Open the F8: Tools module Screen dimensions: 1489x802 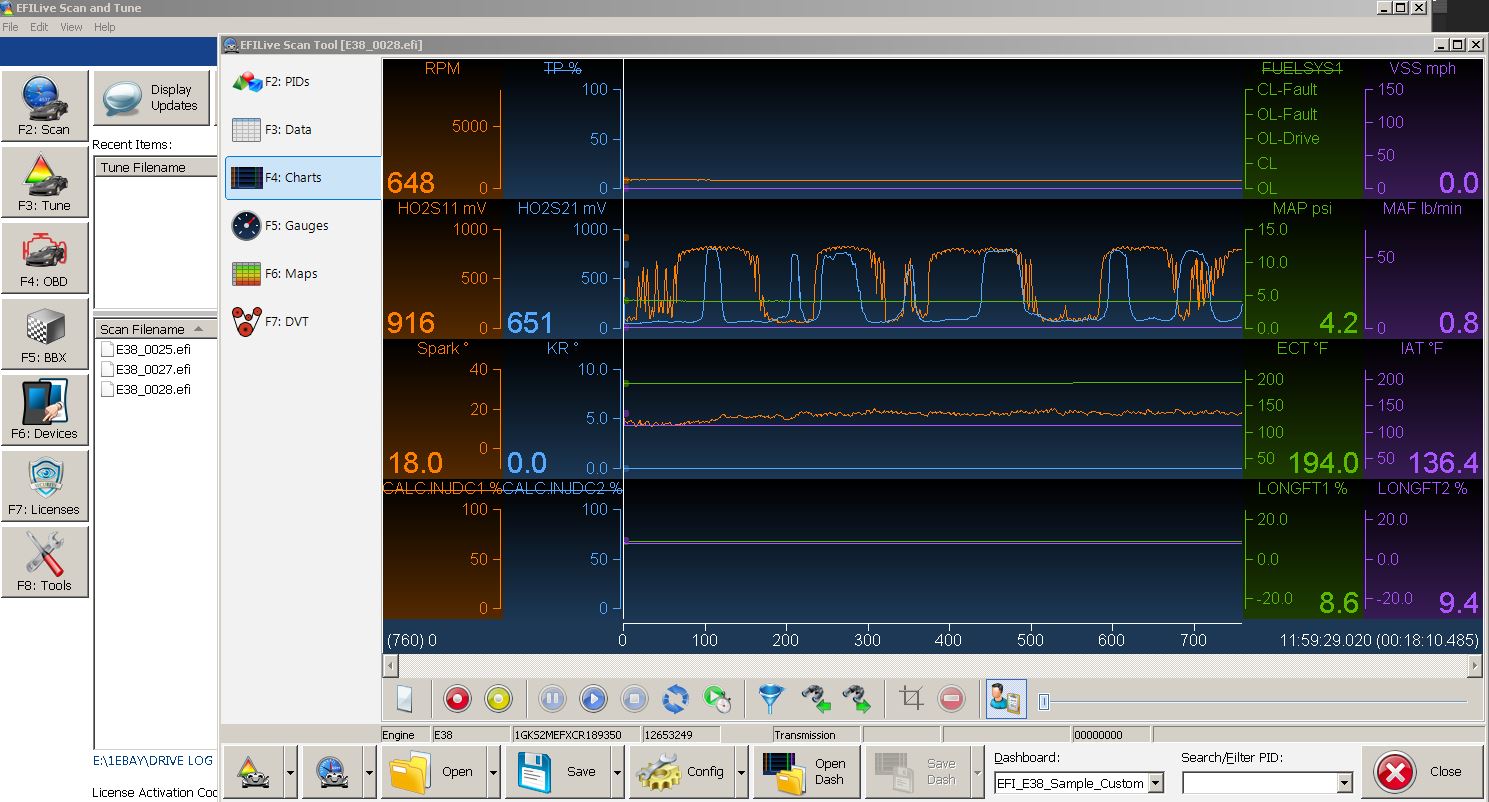(x=44, y=561)
